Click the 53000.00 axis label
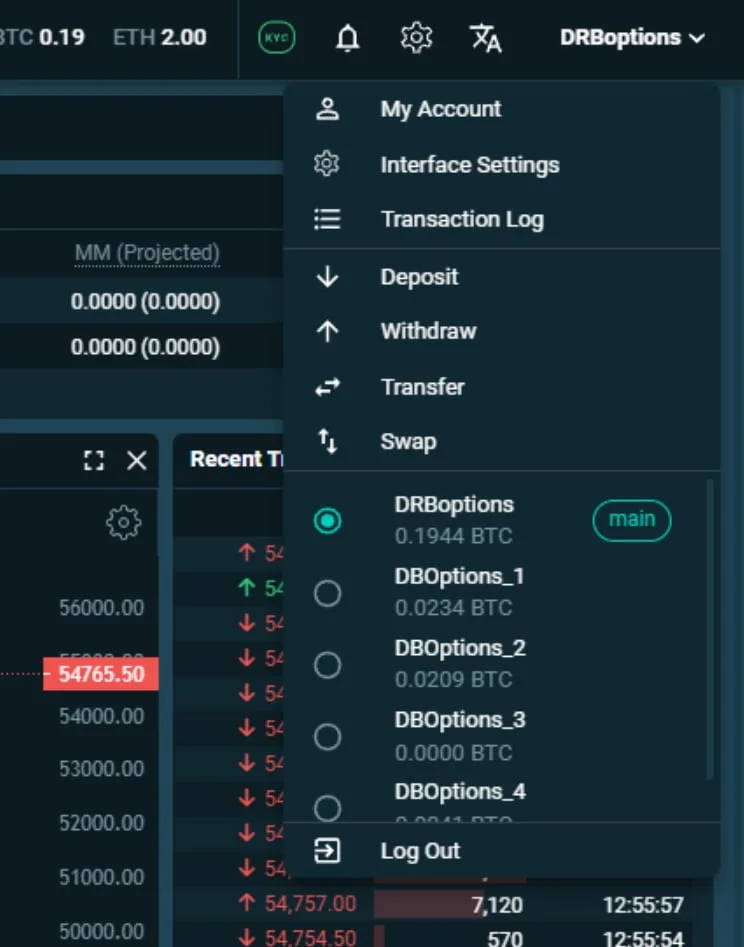The height and width of the screenshot is (947, 744). coord(101,769)
